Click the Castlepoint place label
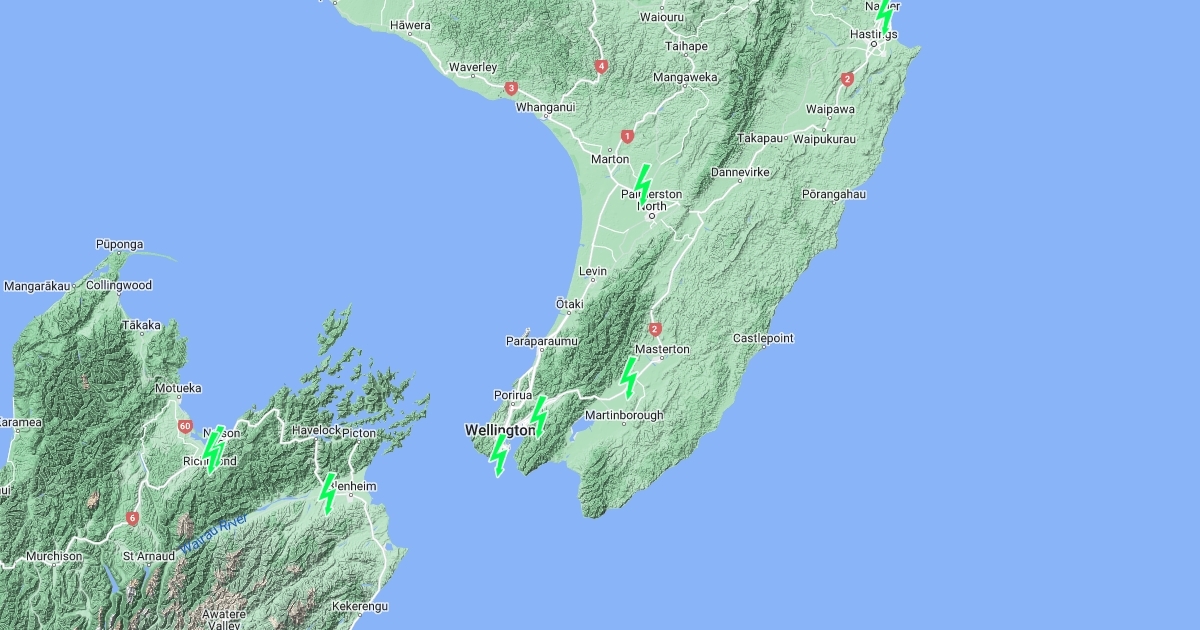This screenshot has width=1200, height=630. pos(763,339)
